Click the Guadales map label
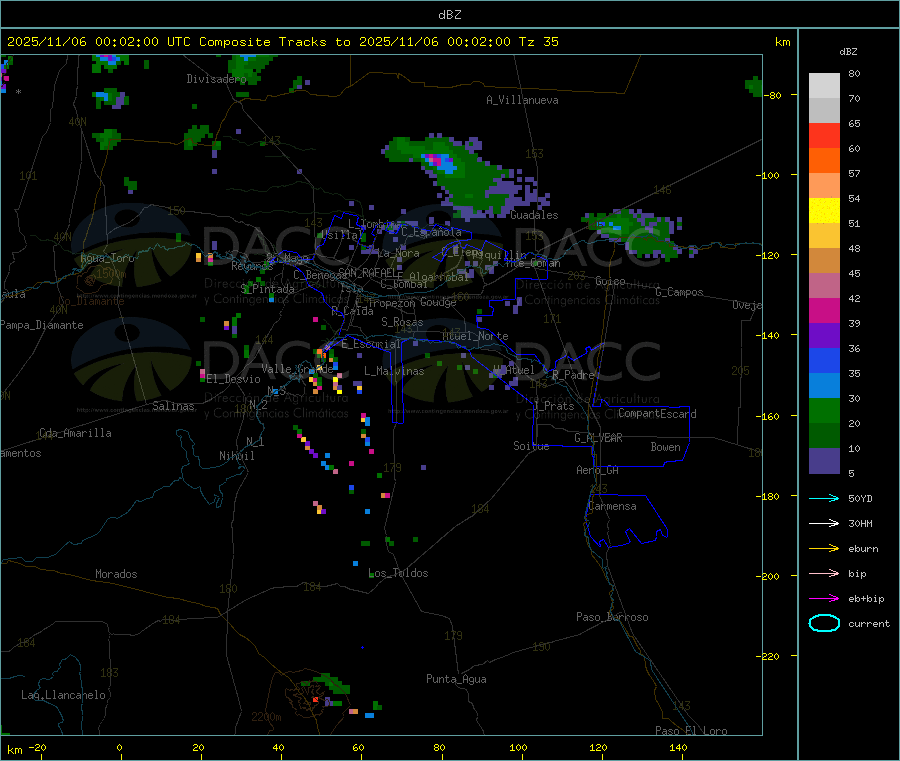Viewport: 900px width, 761px height. pos(534,215)
